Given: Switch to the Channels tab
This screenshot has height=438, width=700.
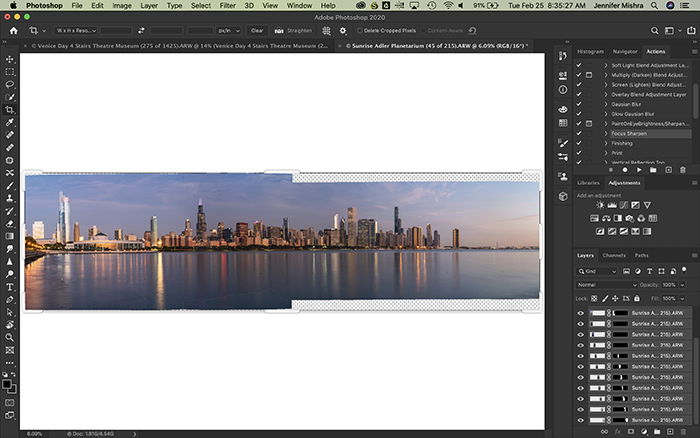Looking at the screenshot, I should coord(614,255).
